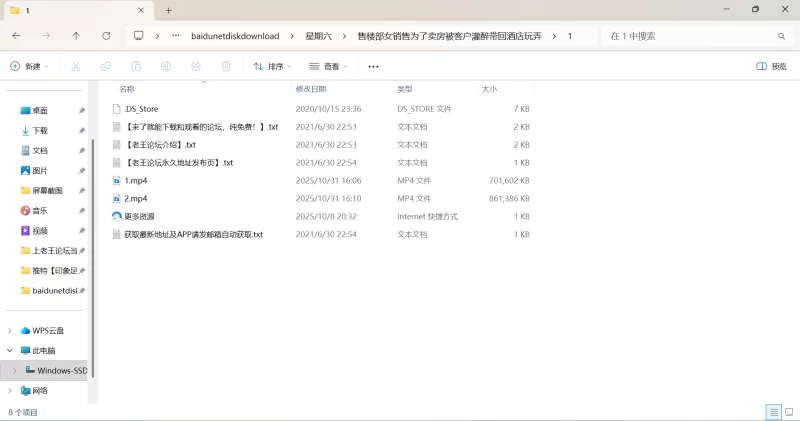The image size is (800, 421).
Task: Navigate to baidunetdiskdownload in breadcrumb
Action: coord(235,36)
